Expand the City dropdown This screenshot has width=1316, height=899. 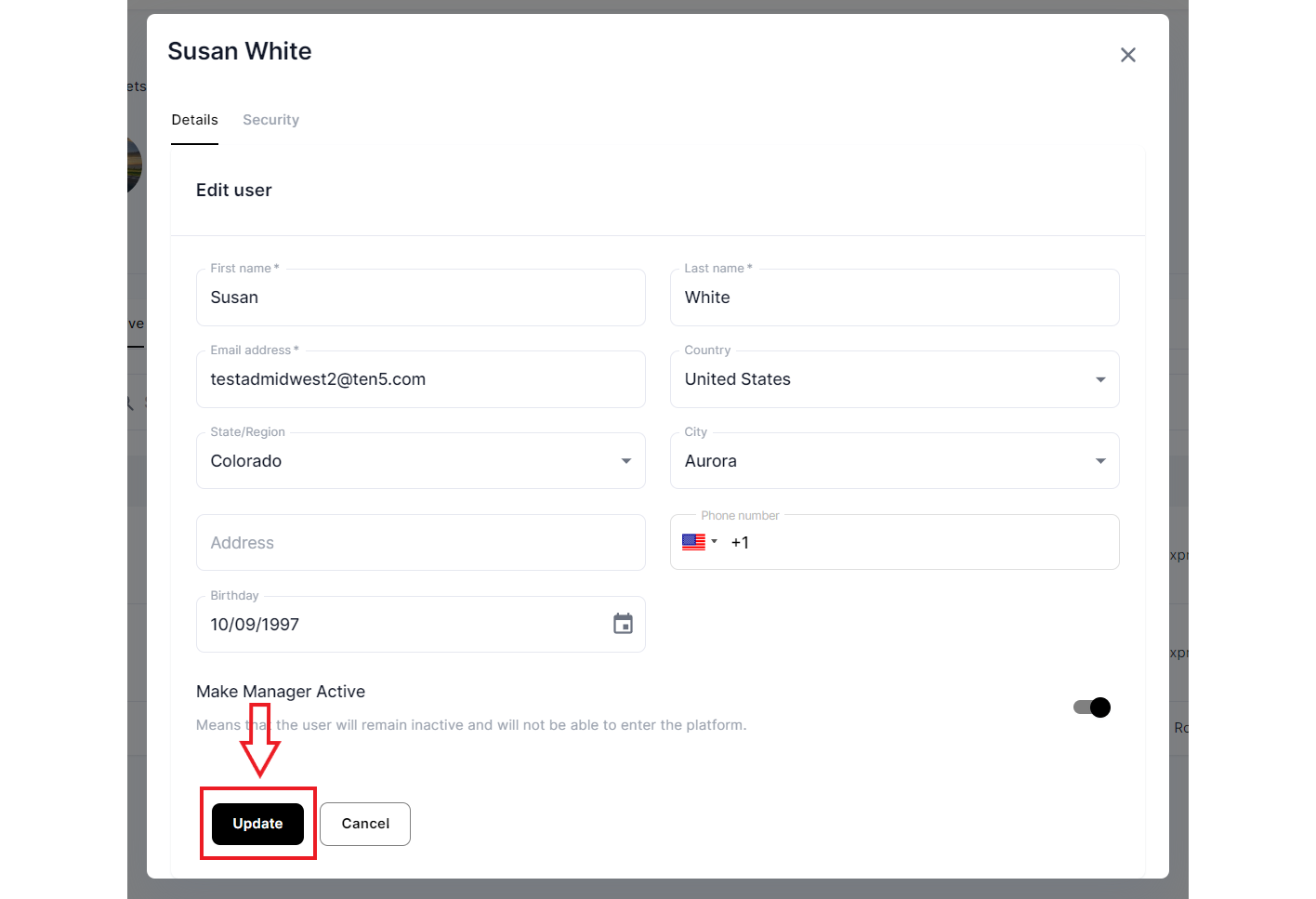[x=1099, y=461]
